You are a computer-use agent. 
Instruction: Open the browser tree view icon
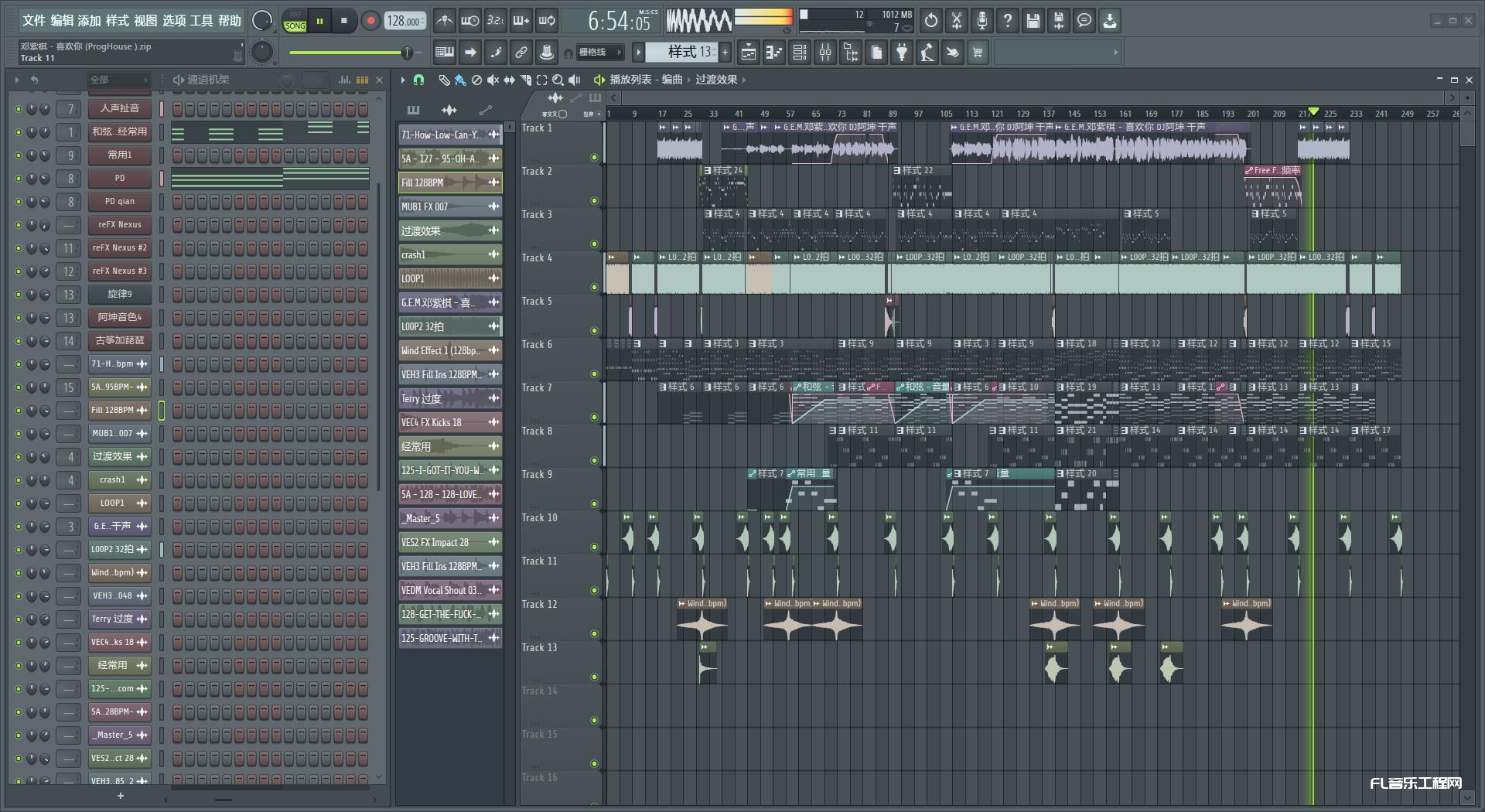coord(851,53)
